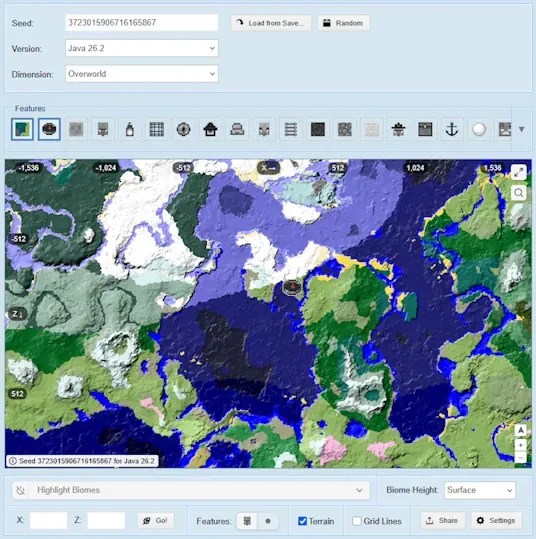536x539 pixels.
Task: Click the seed info badge at map bottom
Action: pyautogui.click(x=82, y=461)
